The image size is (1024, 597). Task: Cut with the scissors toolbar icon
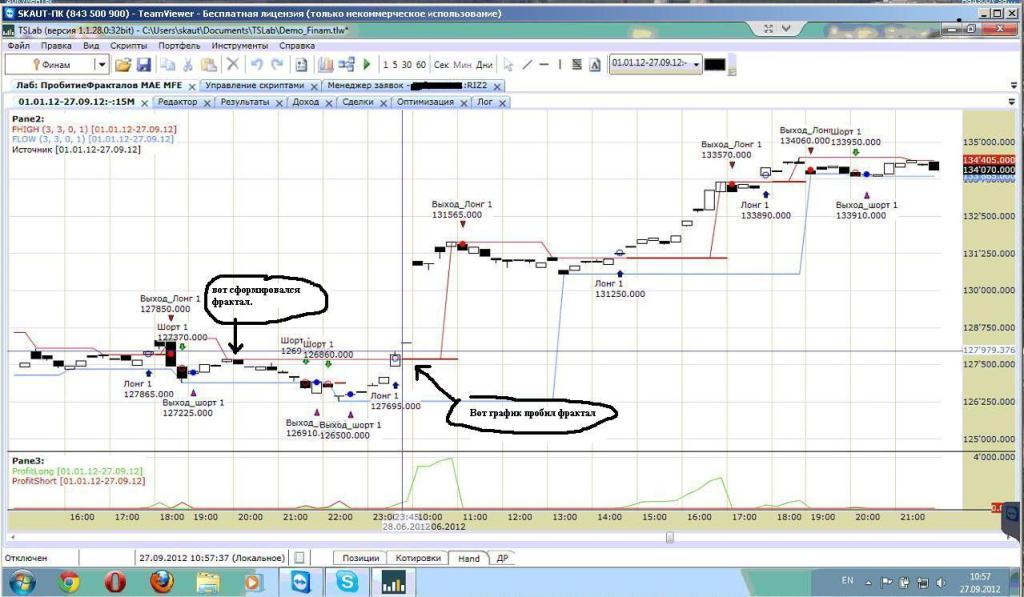tap(188, 64)
